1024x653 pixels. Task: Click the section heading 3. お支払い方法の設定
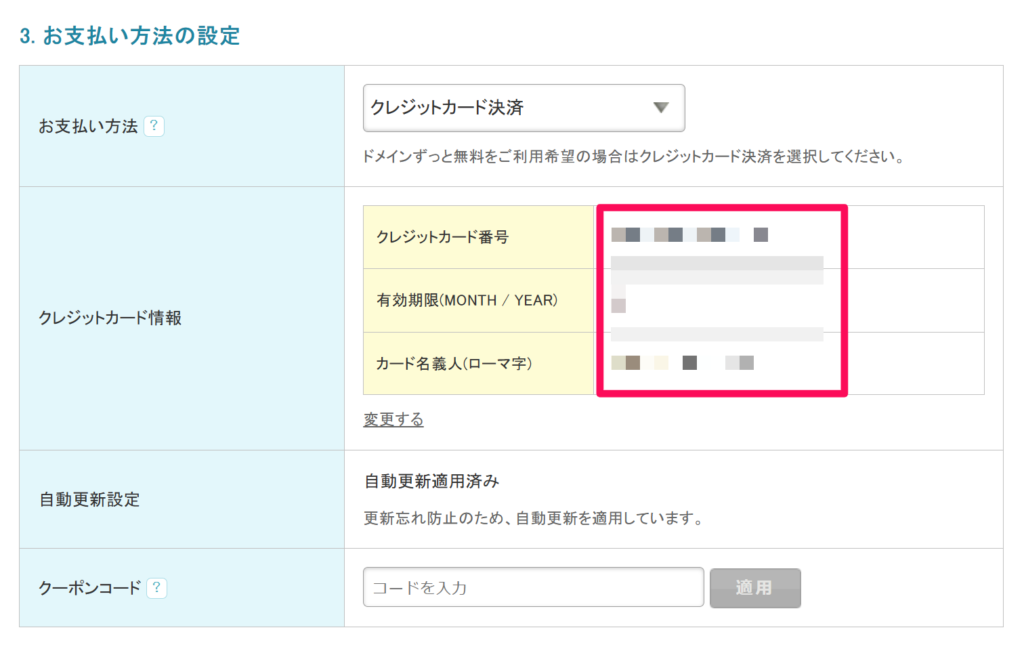point(130,34)
